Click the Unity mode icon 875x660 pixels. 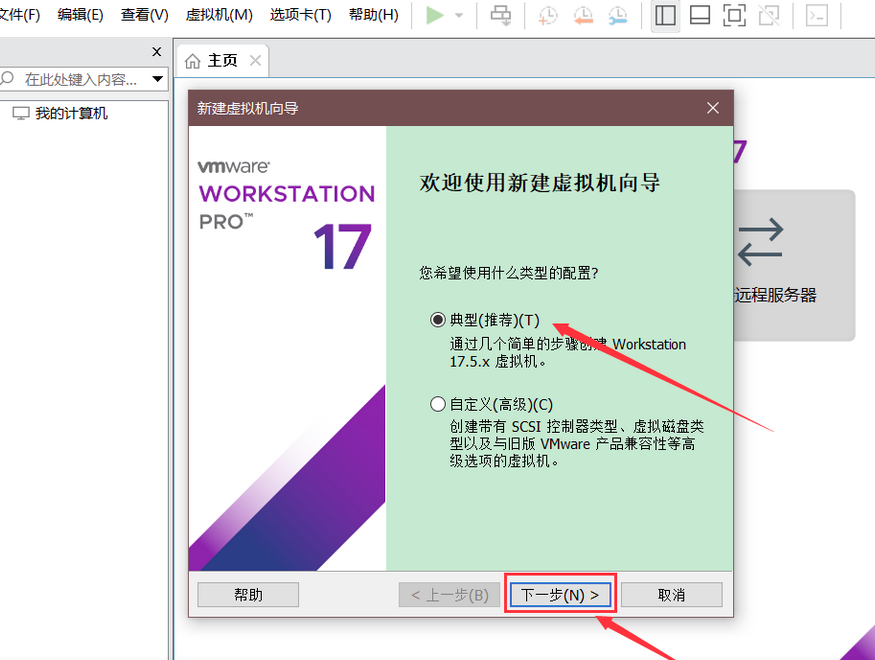coord(771,16)
